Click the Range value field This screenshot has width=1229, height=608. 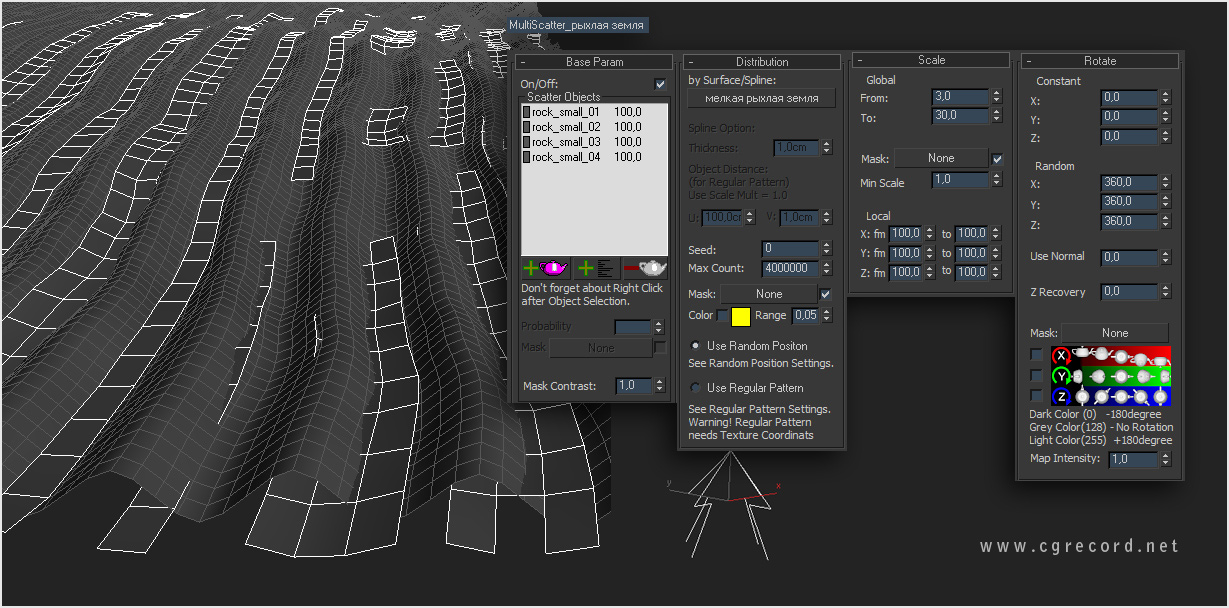click(806, 316)
